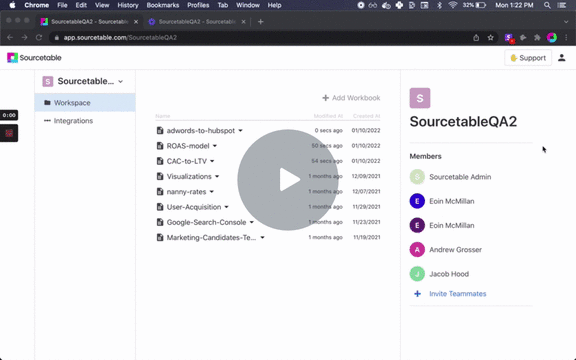The width and height of the screenshot is (576, 360).
Task: Bookmark this page with the star icon
Action: click(490, 37)
